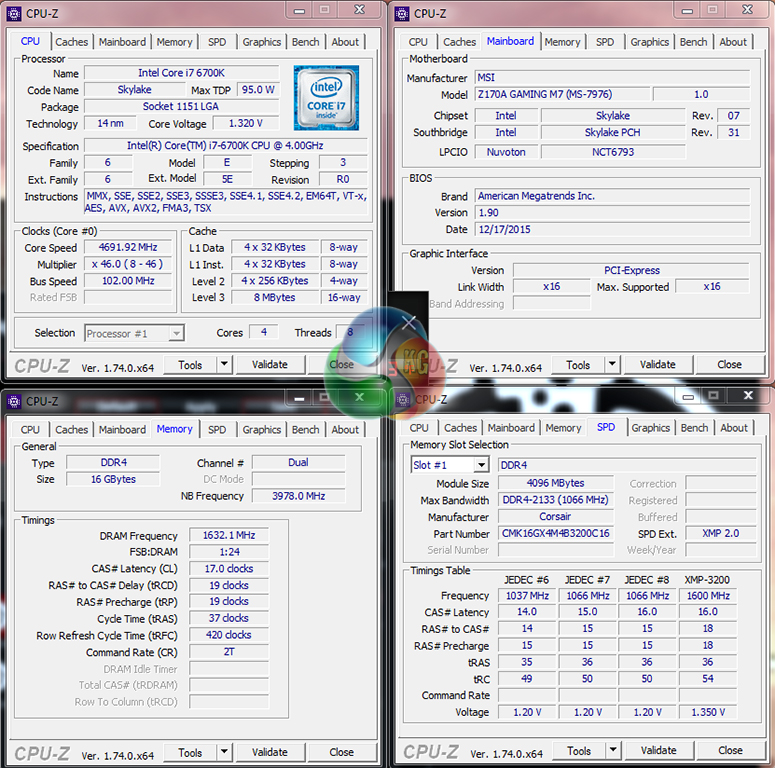Select BIOS date 12/17/2015 field
Screen dimensions: 775x768
(612, 229)
